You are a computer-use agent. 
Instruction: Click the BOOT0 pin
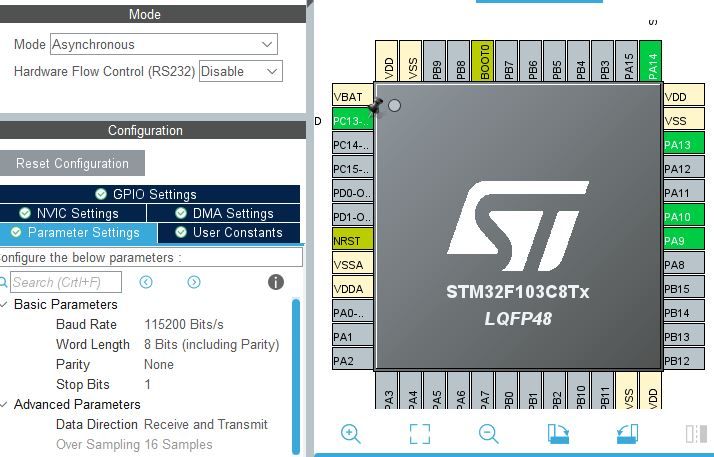(x=483, y=61)
